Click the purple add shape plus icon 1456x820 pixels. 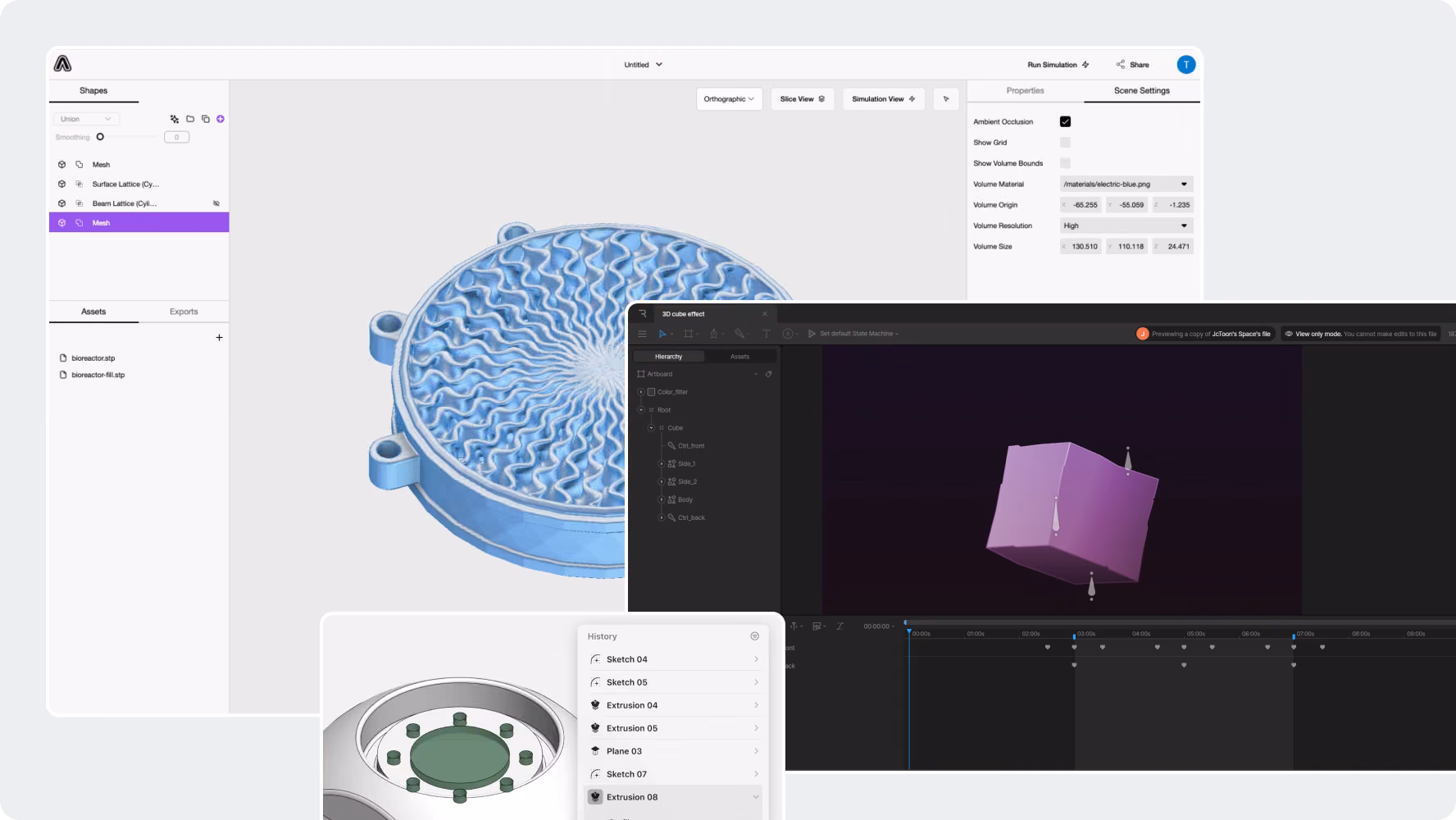pyautogui.click(x=221, y=119)
